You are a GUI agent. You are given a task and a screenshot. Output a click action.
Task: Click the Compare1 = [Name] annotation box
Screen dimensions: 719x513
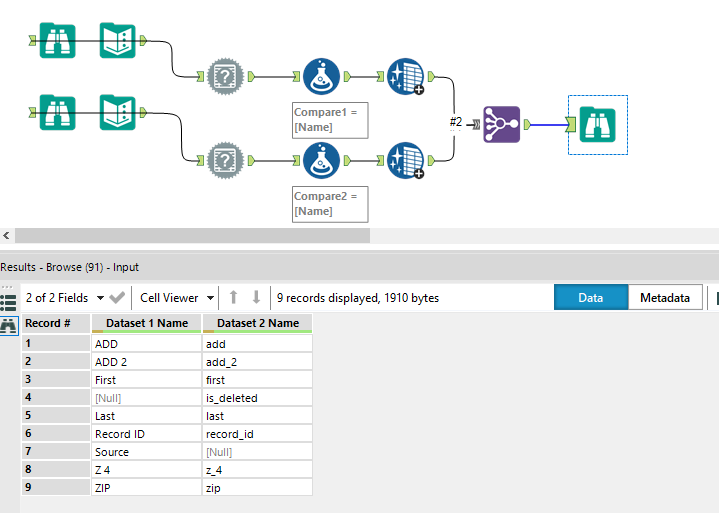(330, 120)
